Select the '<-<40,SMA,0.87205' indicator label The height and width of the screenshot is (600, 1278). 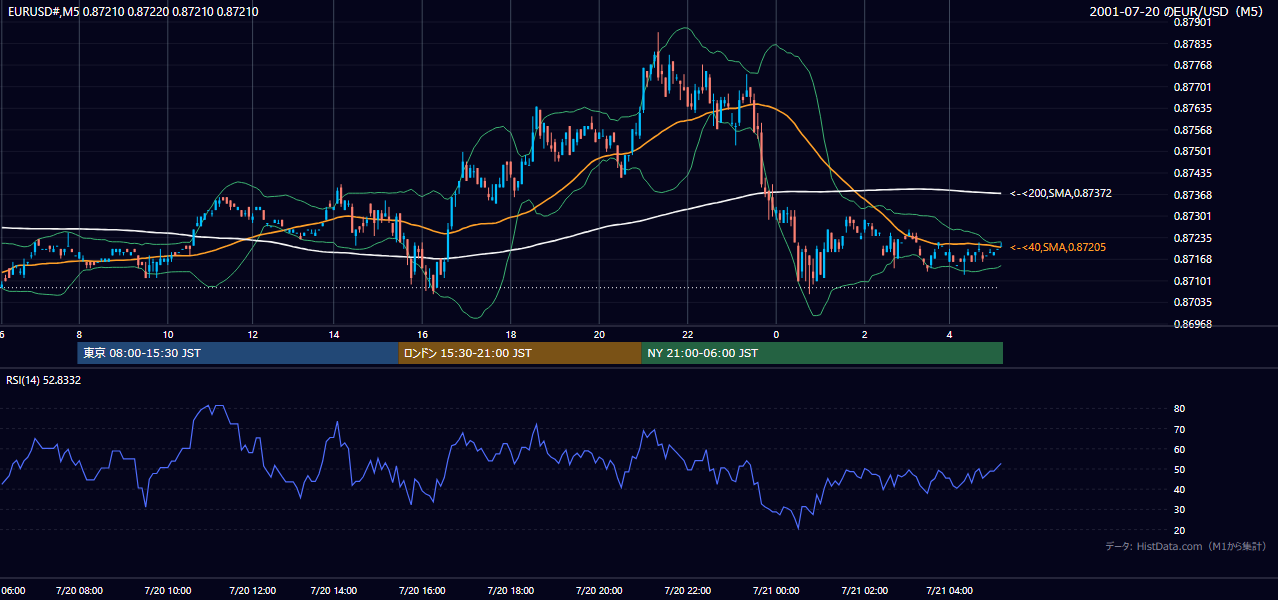pyautogui.click(x=1058, y=247)
